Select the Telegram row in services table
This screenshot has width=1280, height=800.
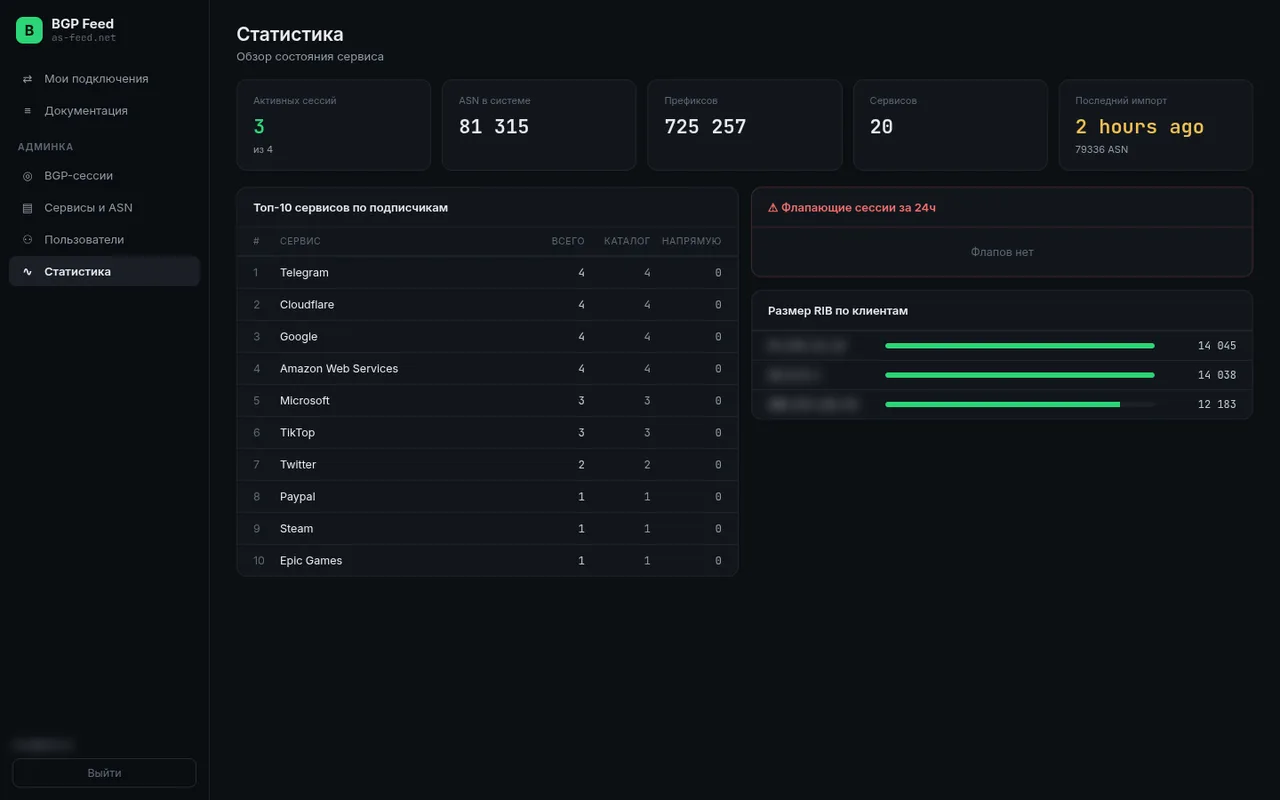coord(487,273)
